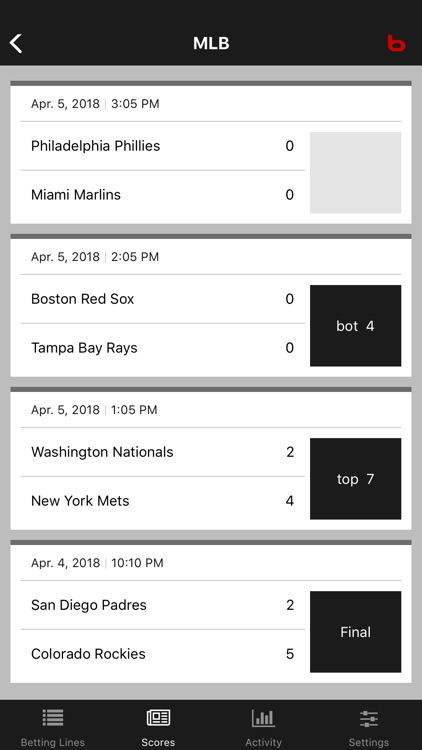Tap the MLB title in header
Viewport: 422px width, 750px height.
[x=211, y=44]
